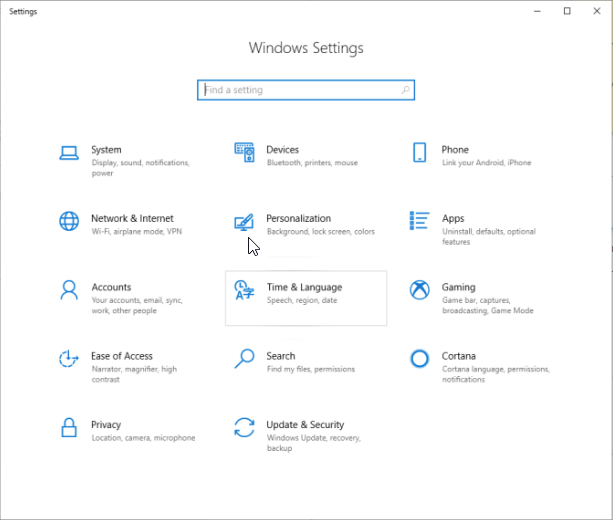Click 'Your accounts, email, sync' description
Viewport: 613px width, 520px height.
[x=137, y=305]
